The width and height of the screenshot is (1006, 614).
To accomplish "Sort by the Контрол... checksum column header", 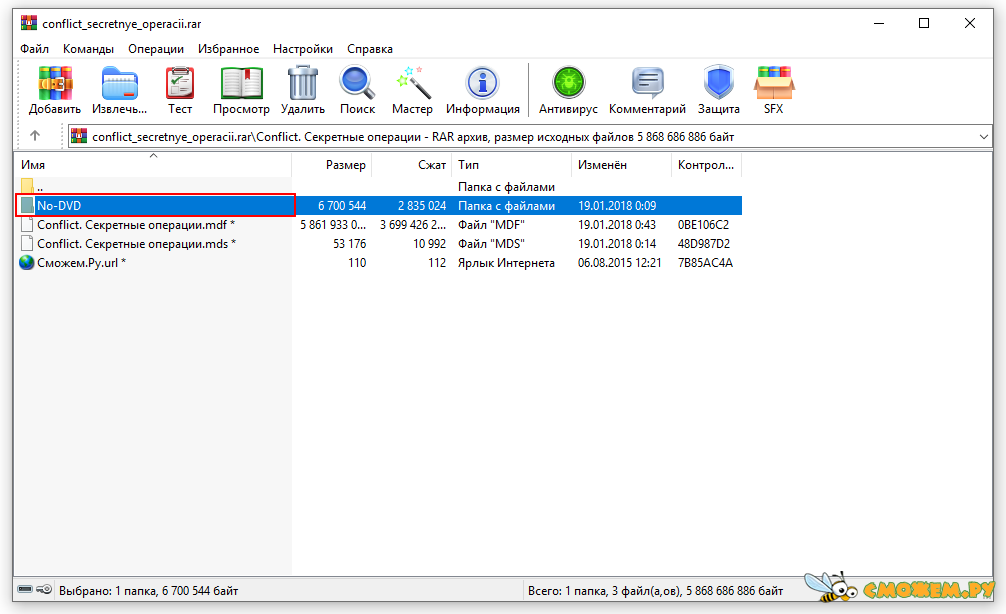I will [706, 165].
